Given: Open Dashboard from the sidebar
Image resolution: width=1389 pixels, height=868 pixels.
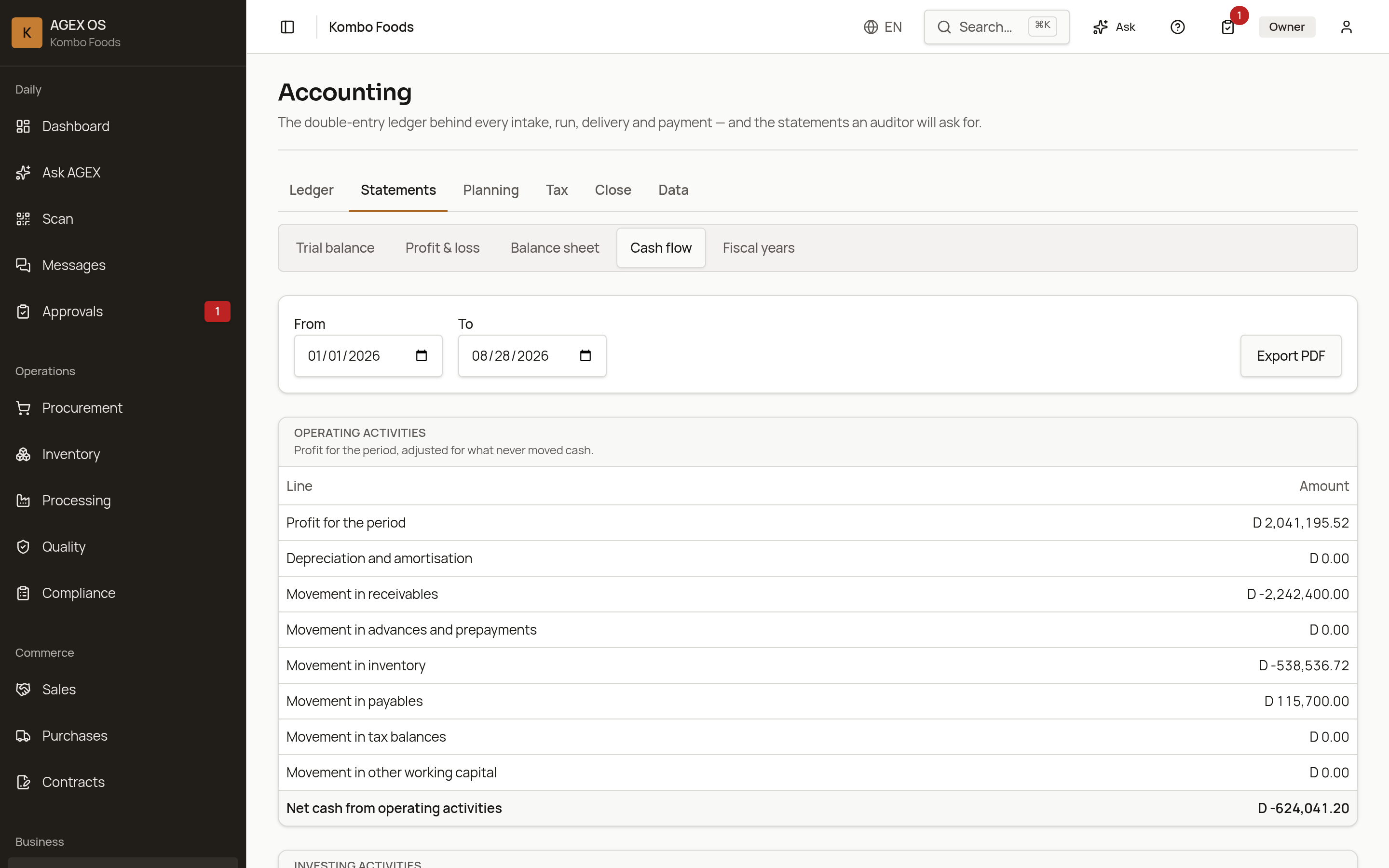Looking at the screenshot, I should (x=123, y=126).
